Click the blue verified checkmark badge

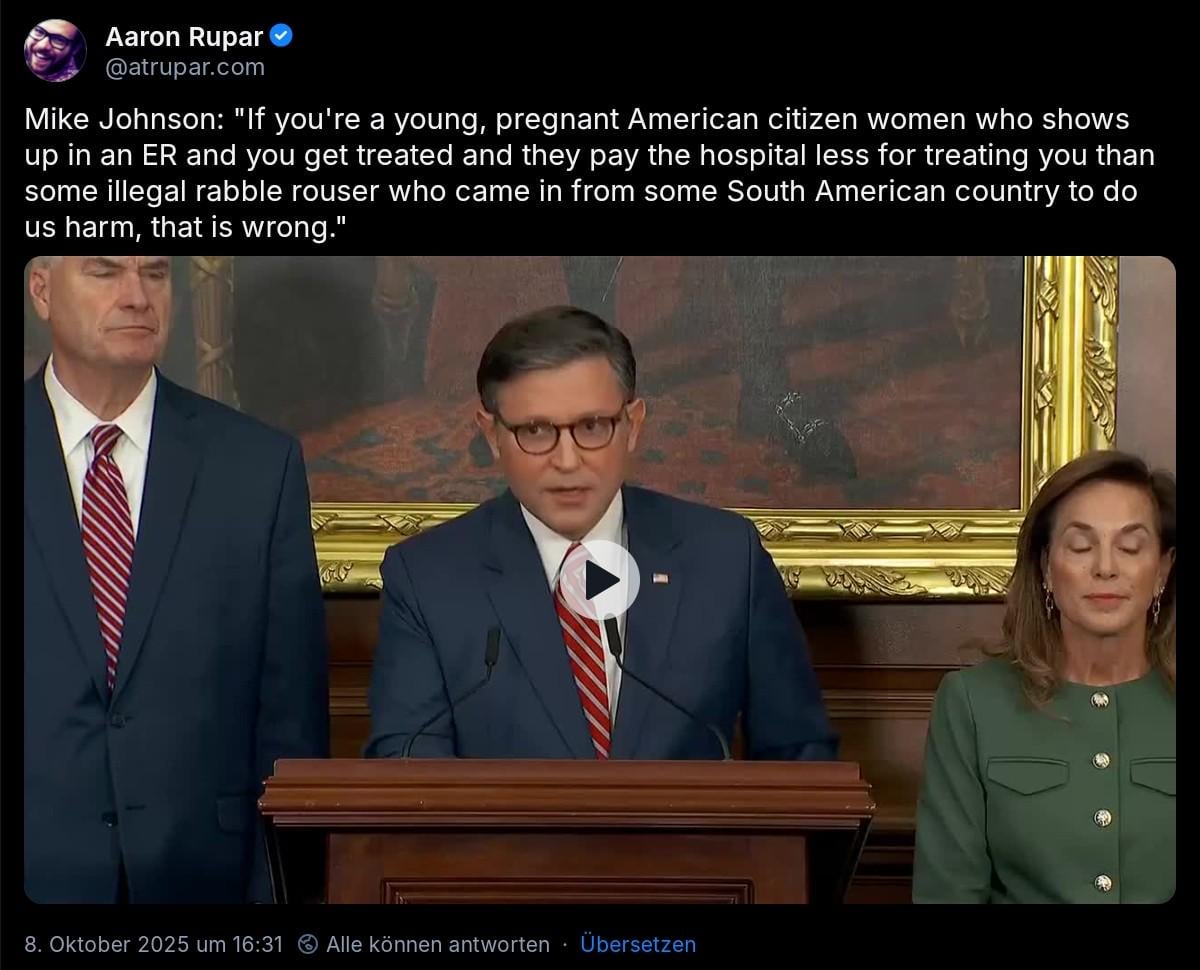(282, 37)
